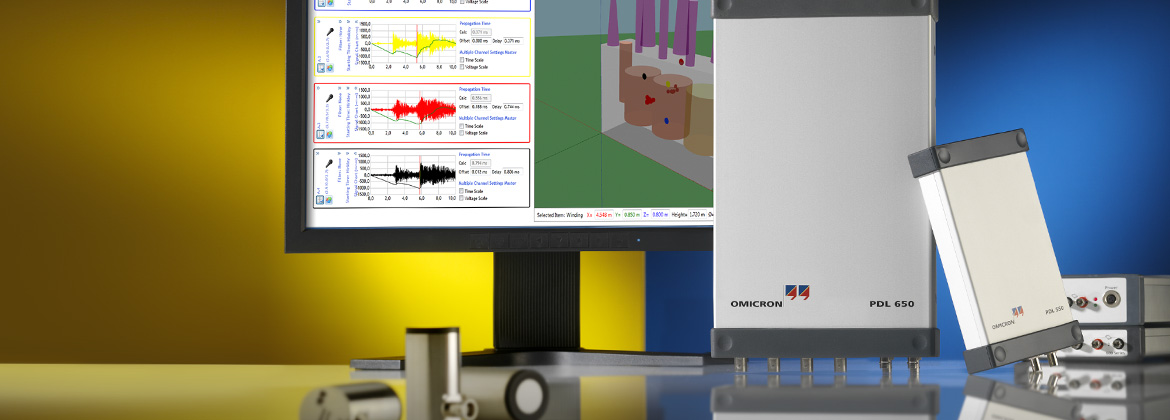
Task: Click the colored round icon in the yellow panel
Action: click(x=330, y=68)
